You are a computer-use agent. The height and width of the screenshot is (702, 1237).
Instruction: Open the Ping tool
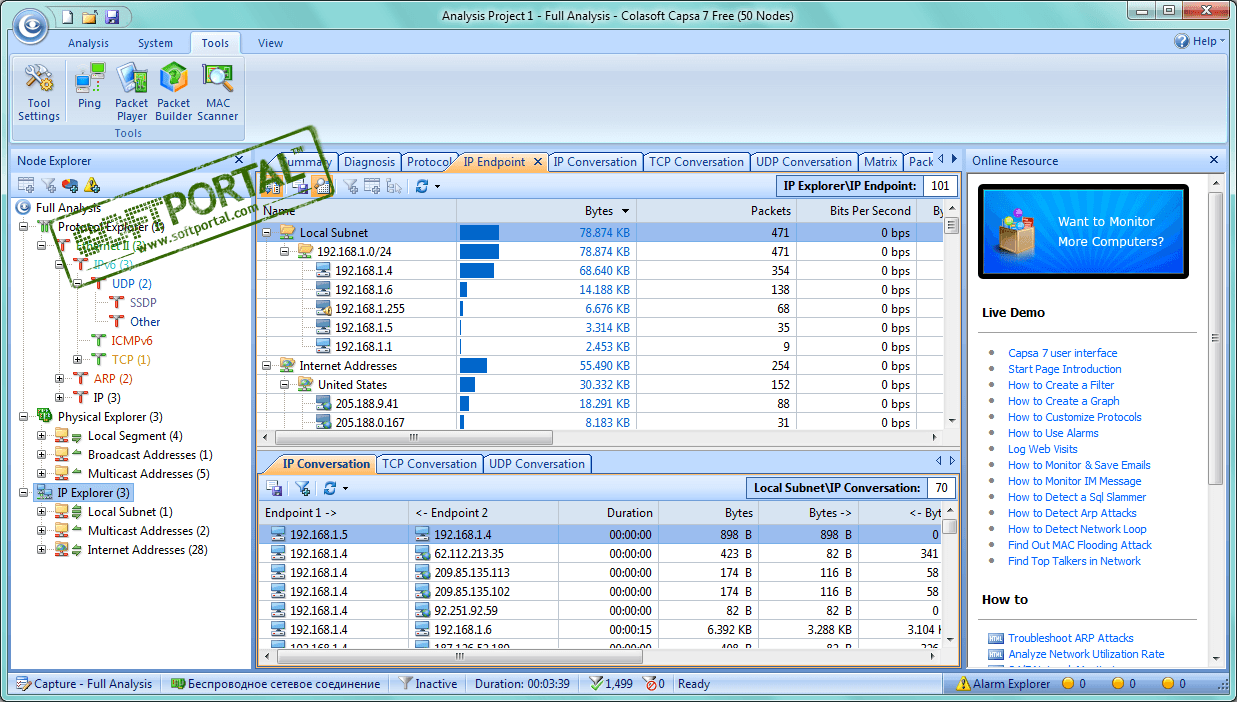click(x=89, y=86)
